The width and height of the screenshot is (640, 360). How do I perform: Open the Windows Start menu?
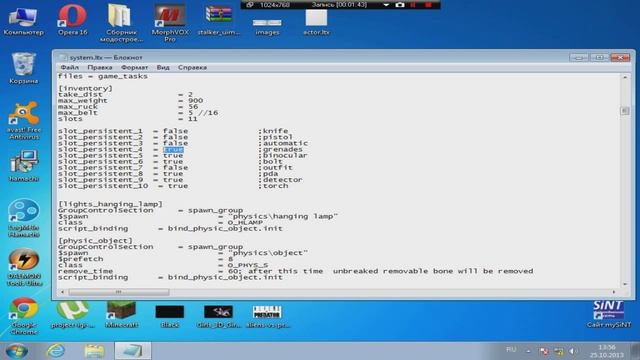point(16,351)
